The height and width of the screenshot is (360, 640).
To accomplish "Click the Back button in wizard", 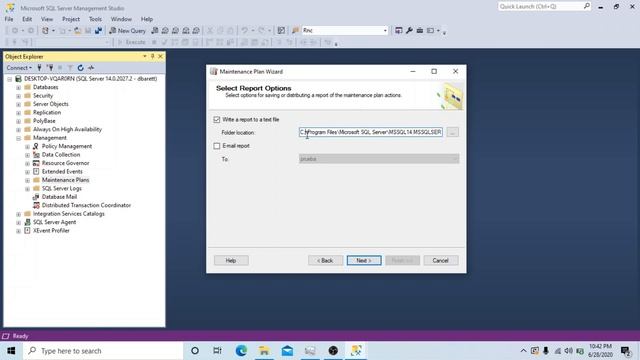I will point(325,260).
